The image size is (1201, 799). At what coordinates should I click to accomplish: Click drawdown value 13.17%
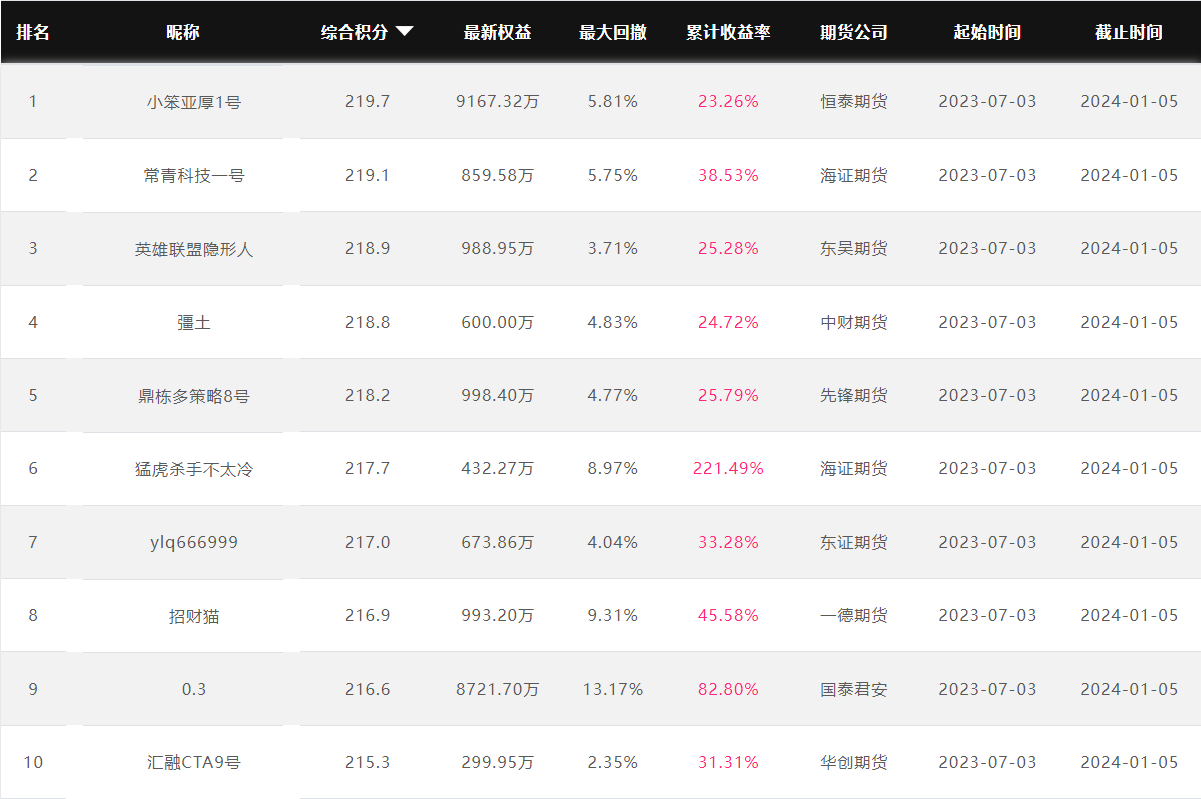click(x=613, y=689)
